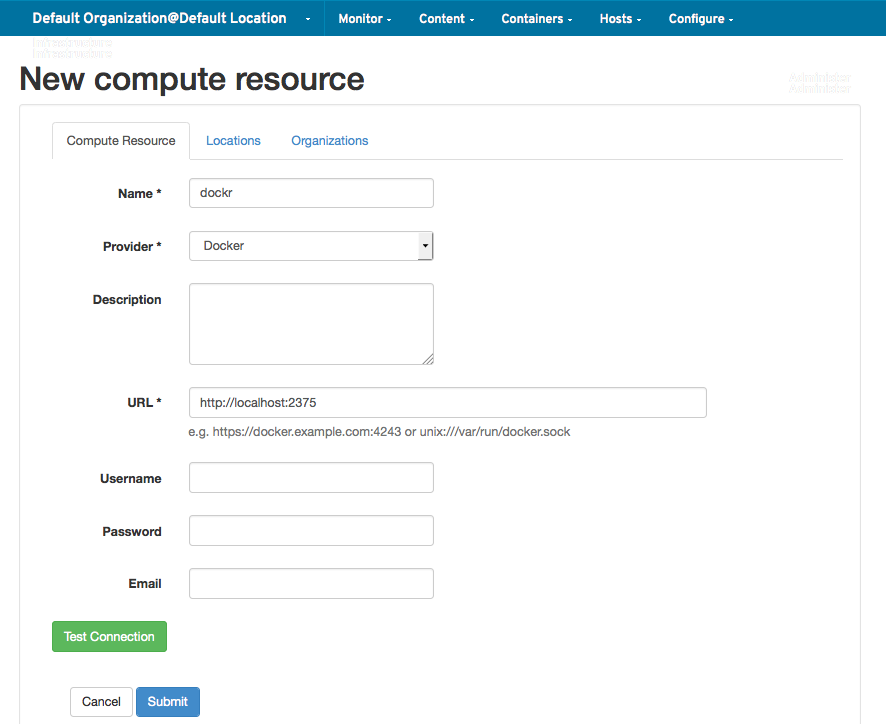This screenshot has width=886, height=724.
Task: Switch to the Organizations tab
Action: pos(329,140)
